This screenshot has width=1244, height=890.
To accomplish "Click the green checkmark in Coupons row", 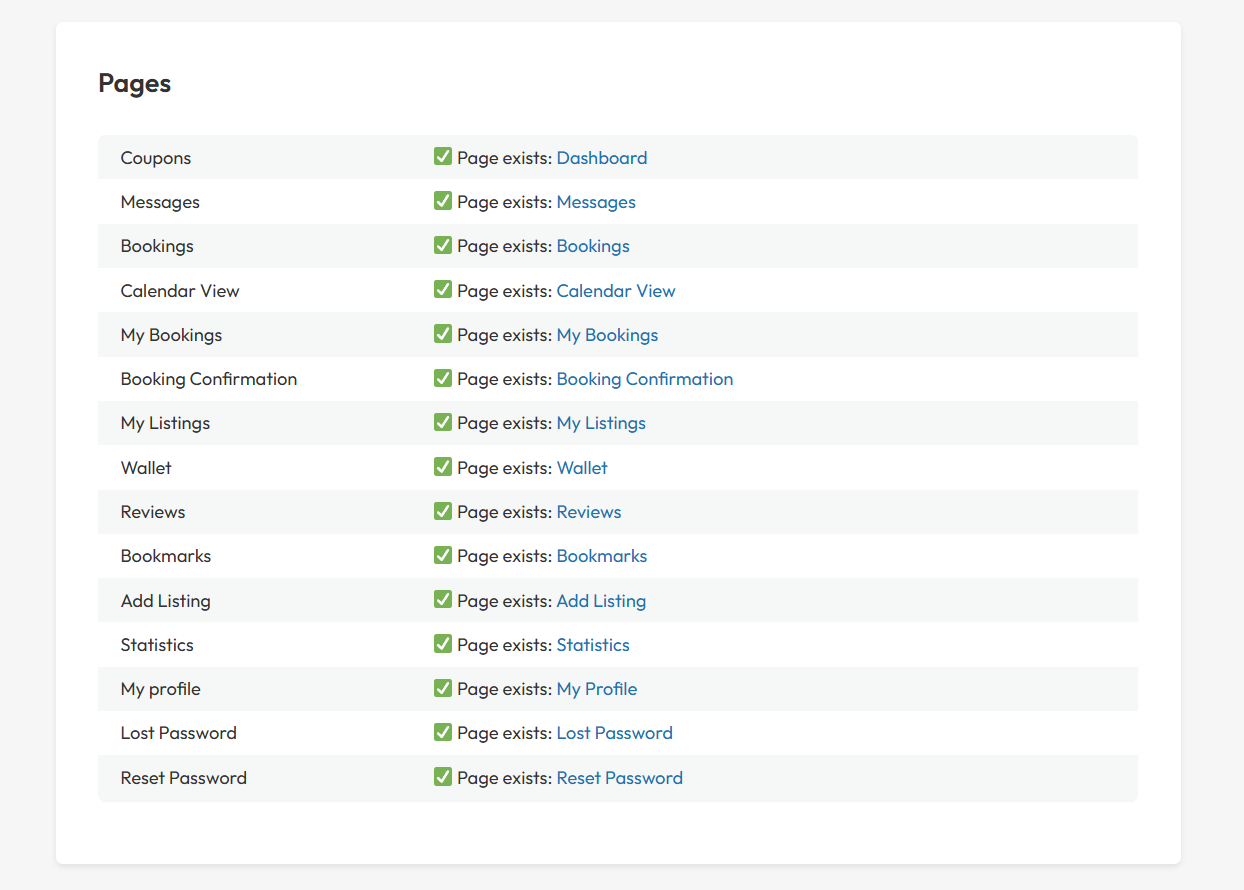I will [443, 157].
